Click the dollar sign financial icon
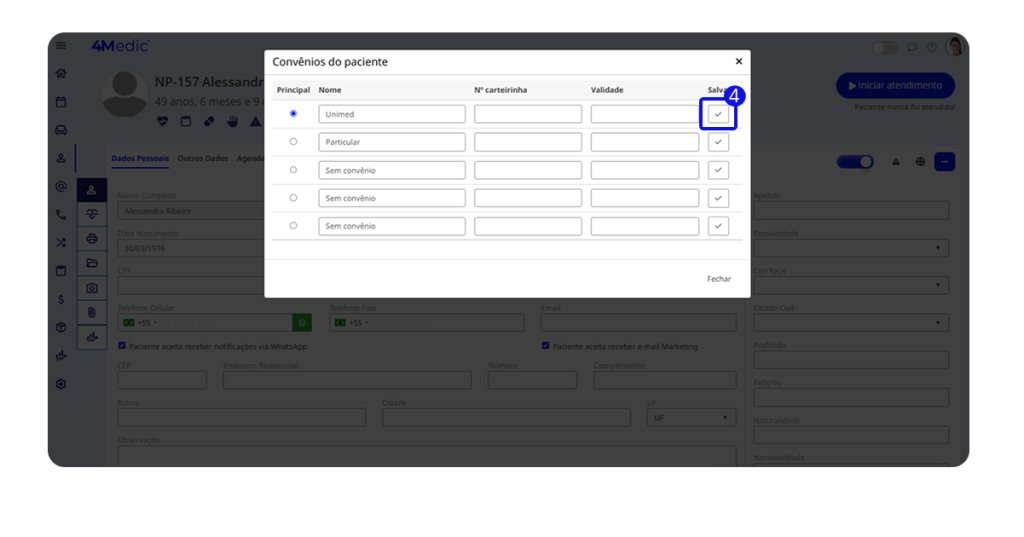 pyautogui.click(x=61, y=299)
